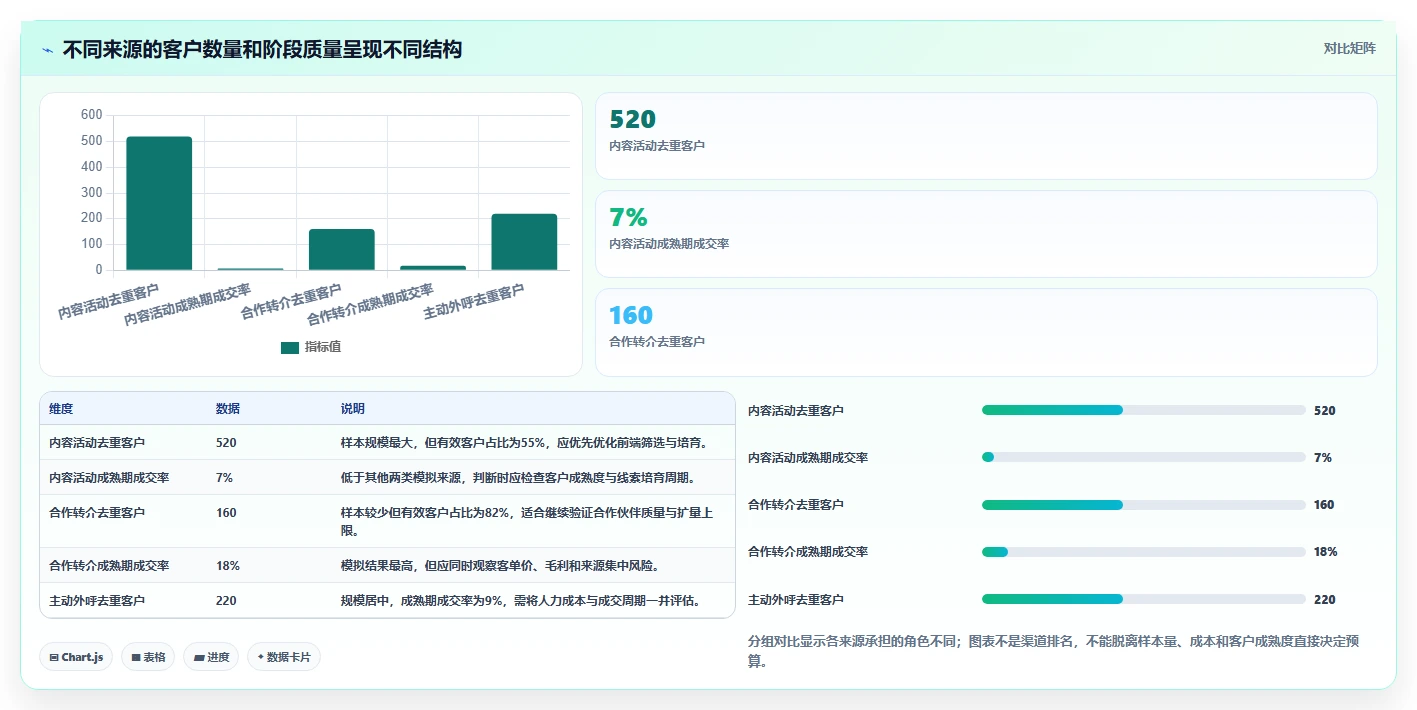Select the table cell 主动外呼去重客户 in 维度 column
1417x710 pixels.
click(x=97, y=600)
